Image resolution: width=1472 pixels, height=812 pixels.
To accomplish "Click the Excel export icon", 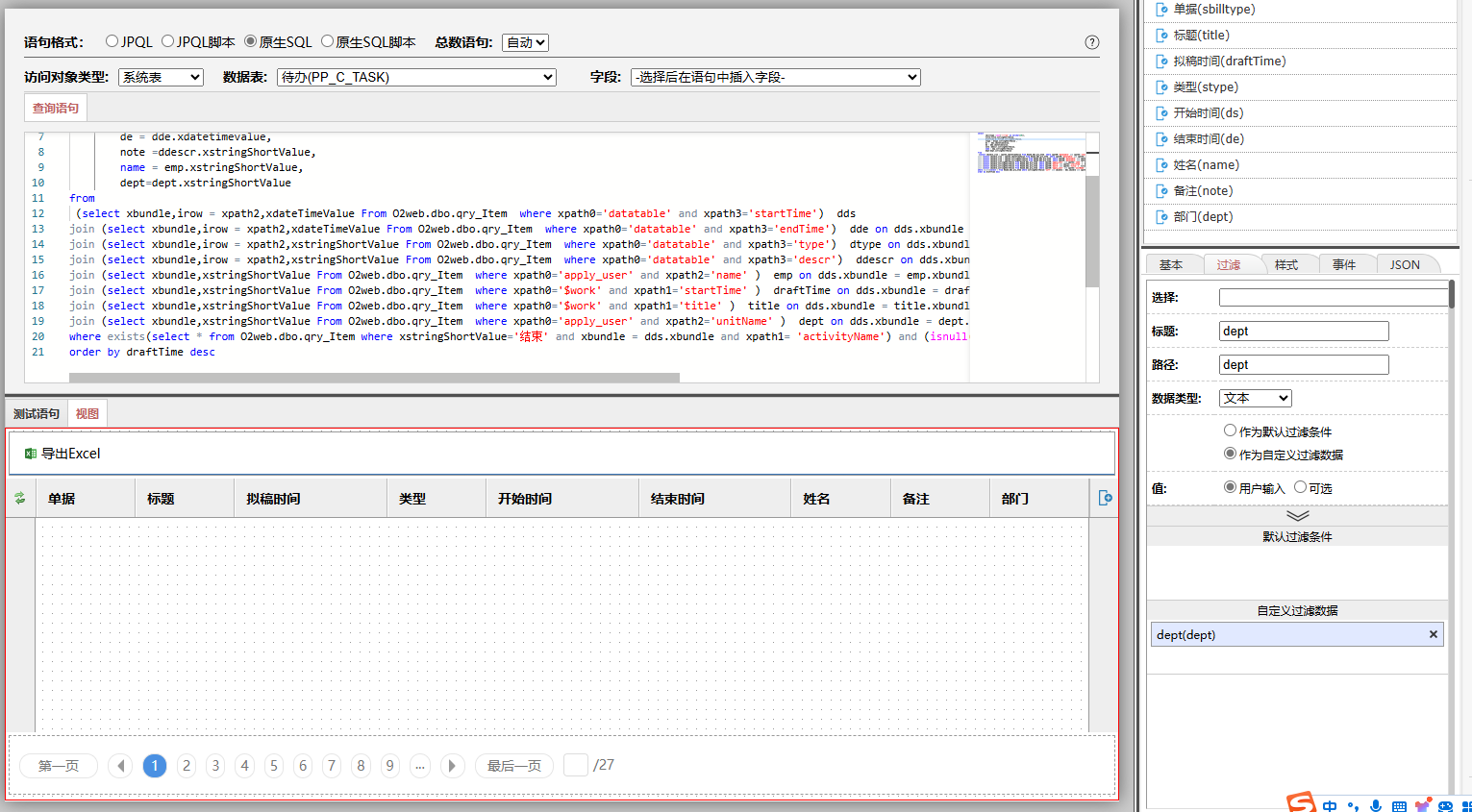I will pyautogui.click(x=31, y=454).
